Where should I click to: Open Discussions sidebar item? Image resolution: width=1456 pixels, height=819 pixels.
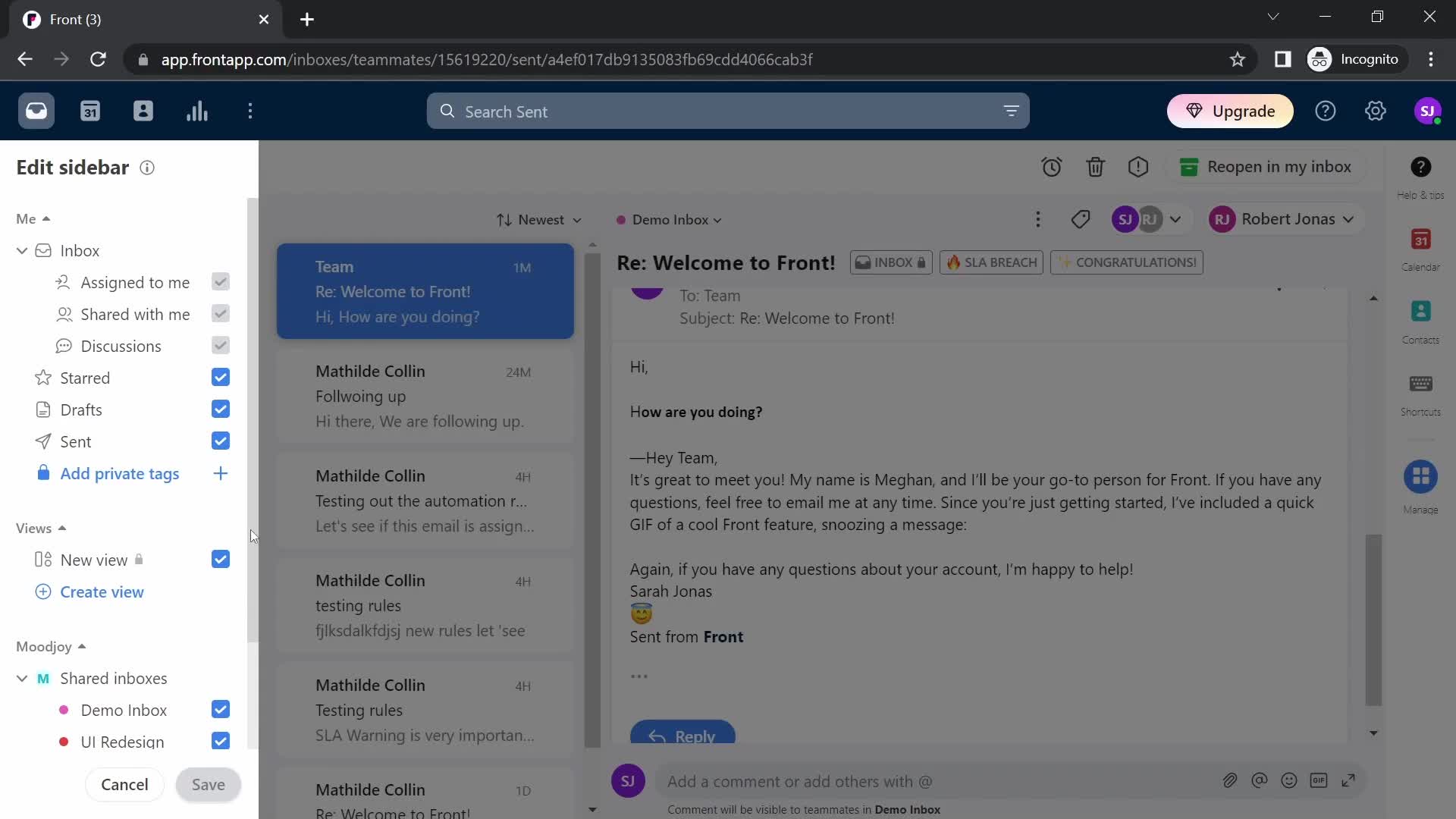(121, 347)
